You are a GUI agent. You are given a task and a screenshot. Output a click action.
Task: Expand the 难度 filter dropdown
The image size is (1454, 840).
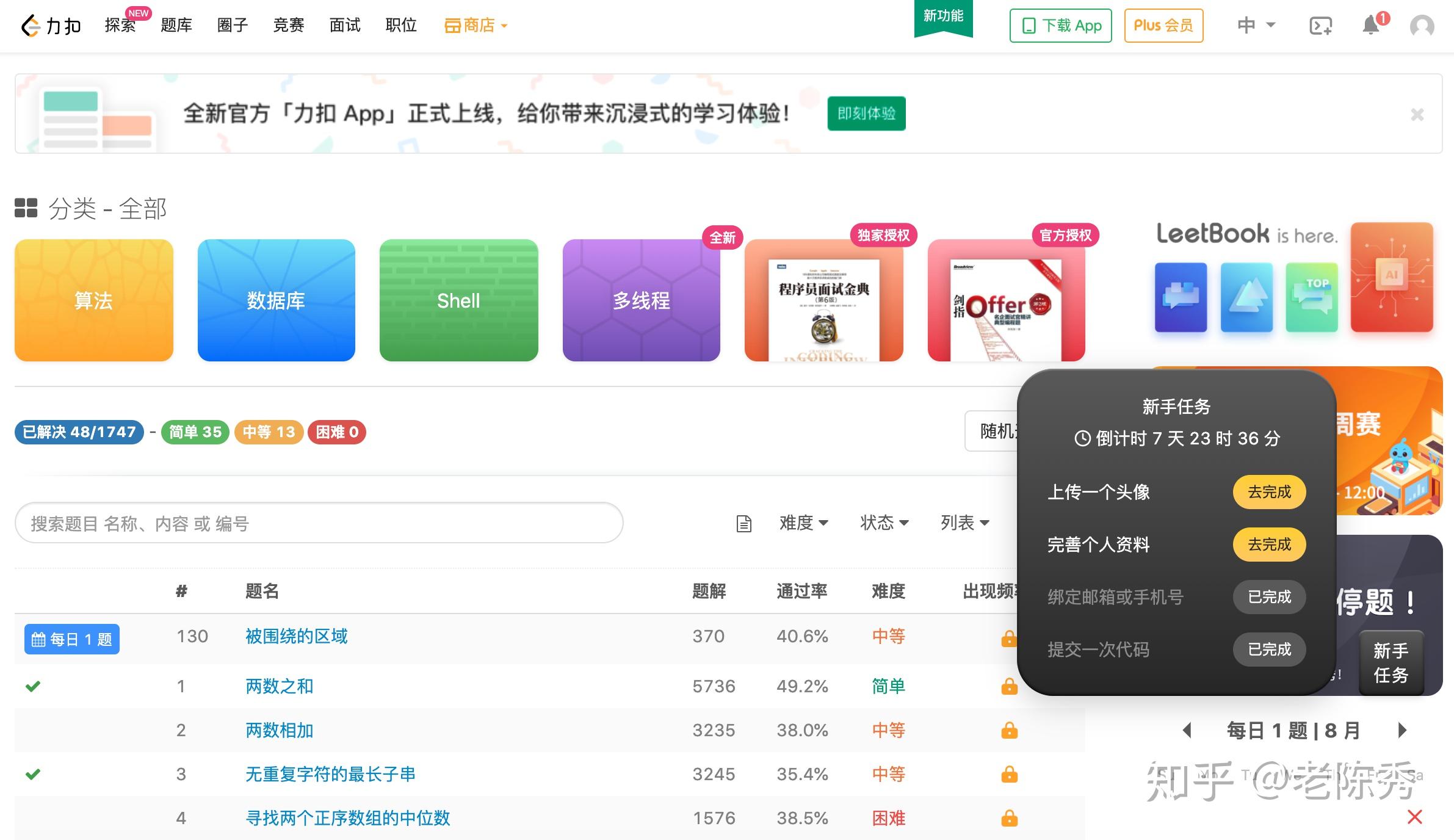[x=804, y=523]
